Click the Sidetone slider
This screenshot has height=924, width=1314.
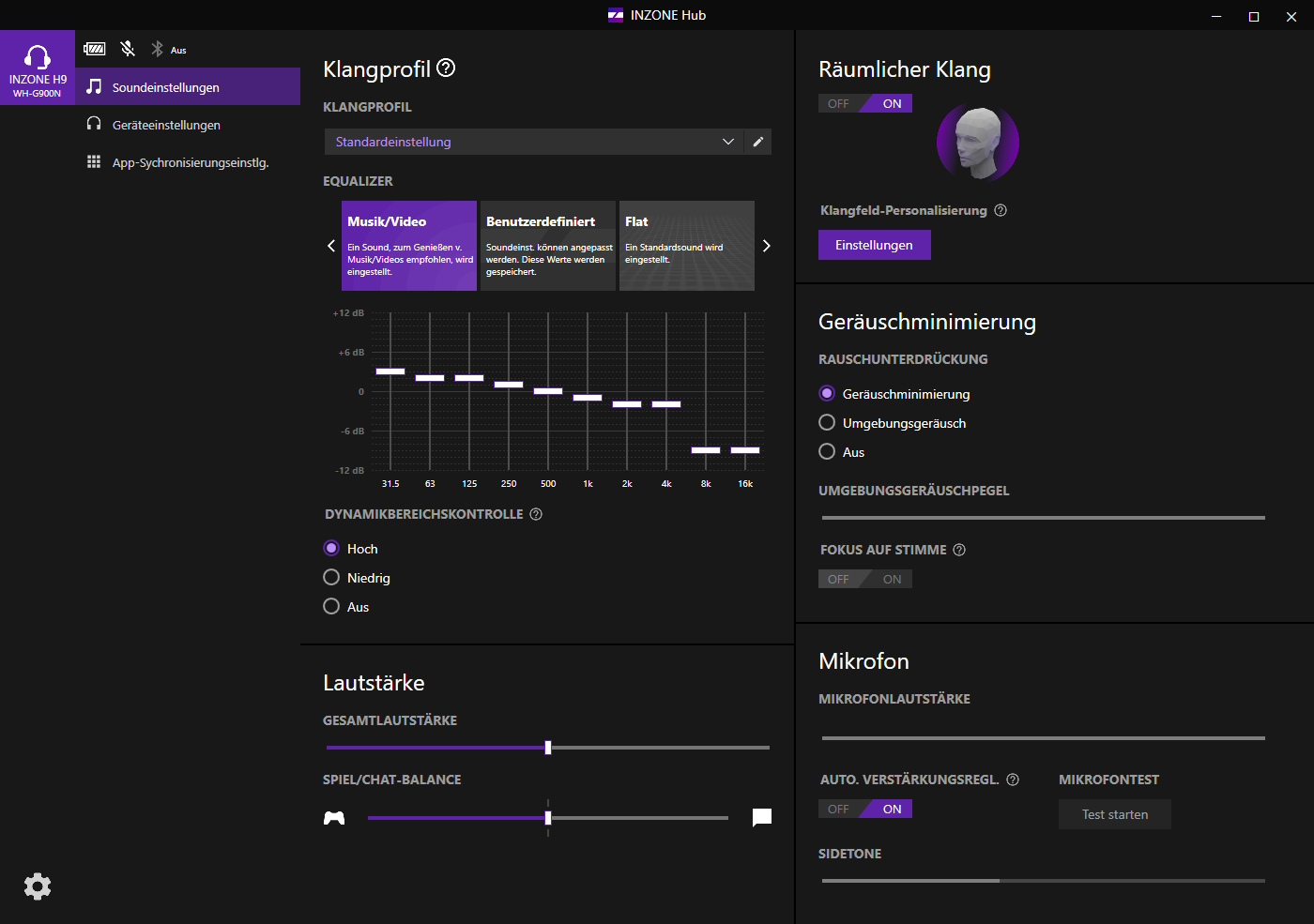1044,881
